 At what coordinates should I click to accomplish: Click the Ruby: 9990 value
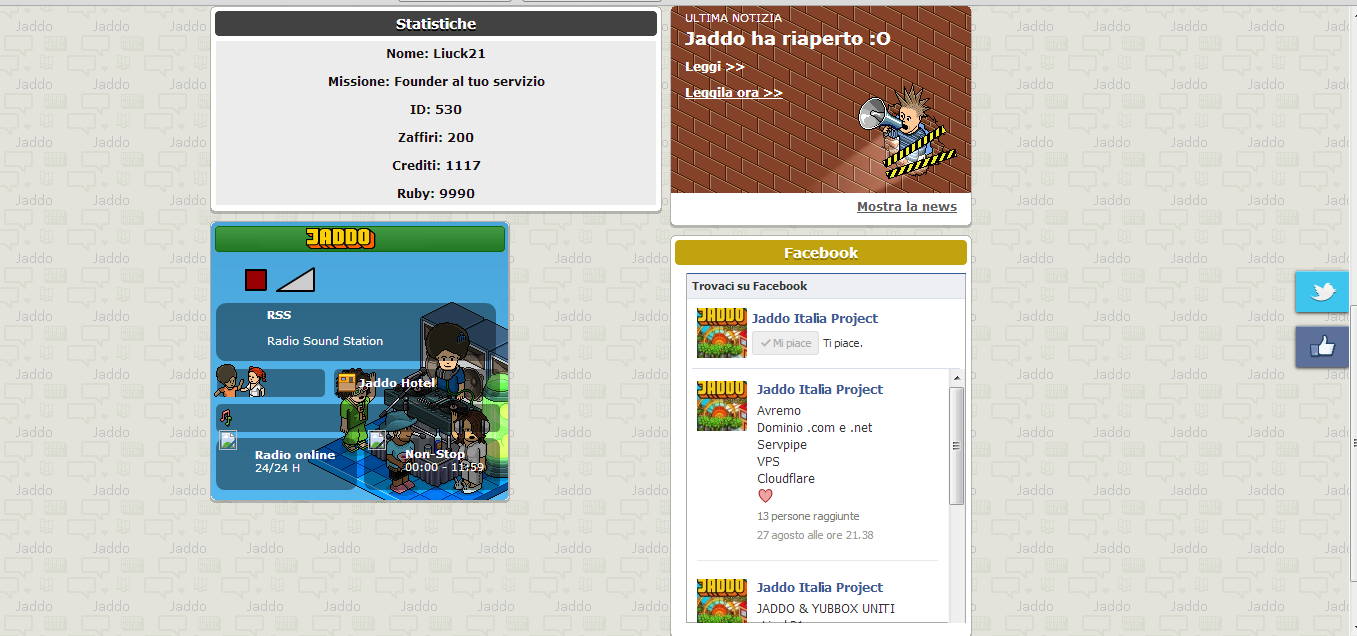[x=436, y=194]
